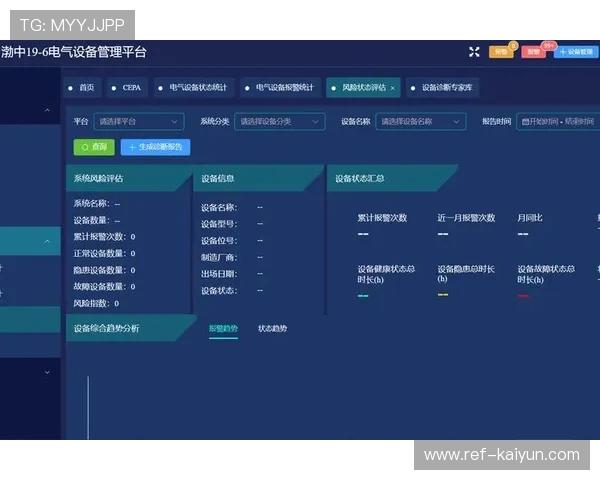This screenshot has height=480, width=600.
Task: Go to 设备诊断专家库 tab
Action: click(x=447, y=88)
